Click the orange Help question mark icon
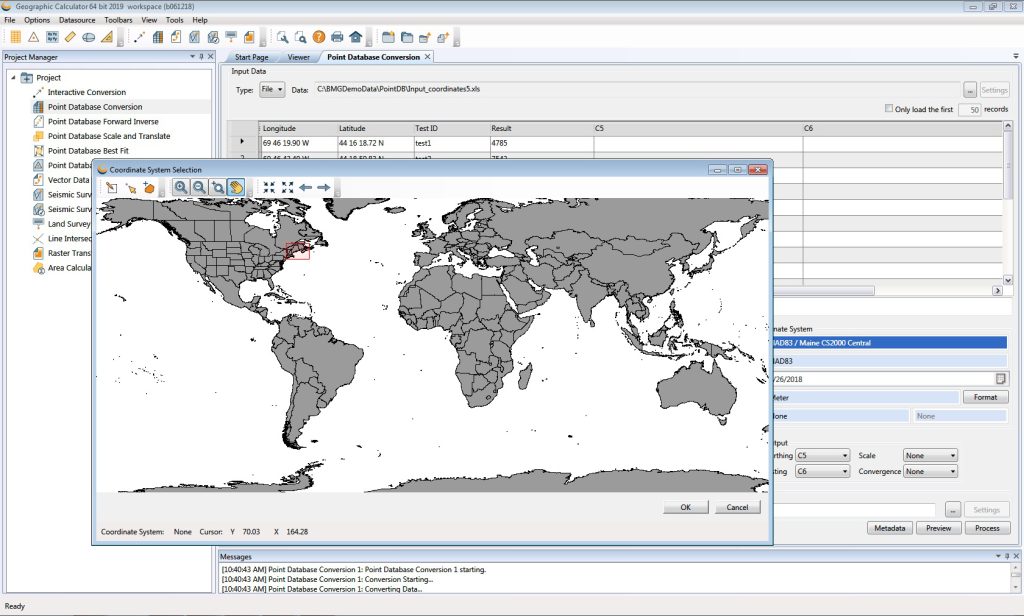The image size is (1024, 616). pos(319,37)
